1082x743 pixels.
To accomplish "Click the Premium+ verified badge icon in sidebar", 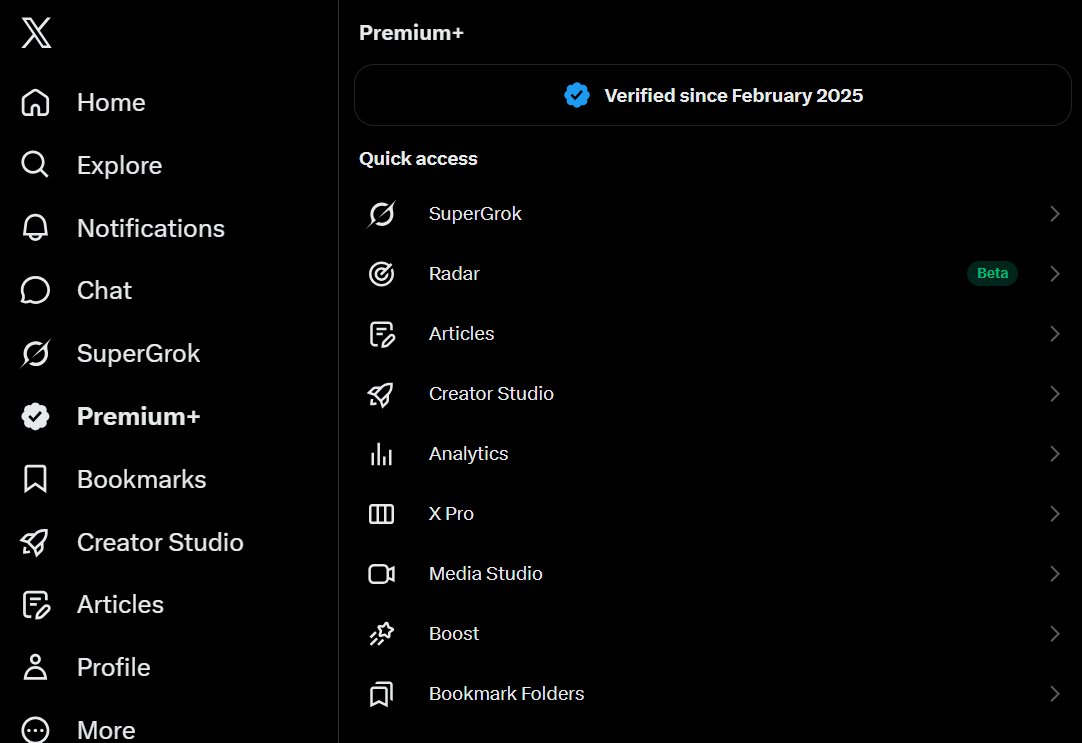I will coord(35,416).
